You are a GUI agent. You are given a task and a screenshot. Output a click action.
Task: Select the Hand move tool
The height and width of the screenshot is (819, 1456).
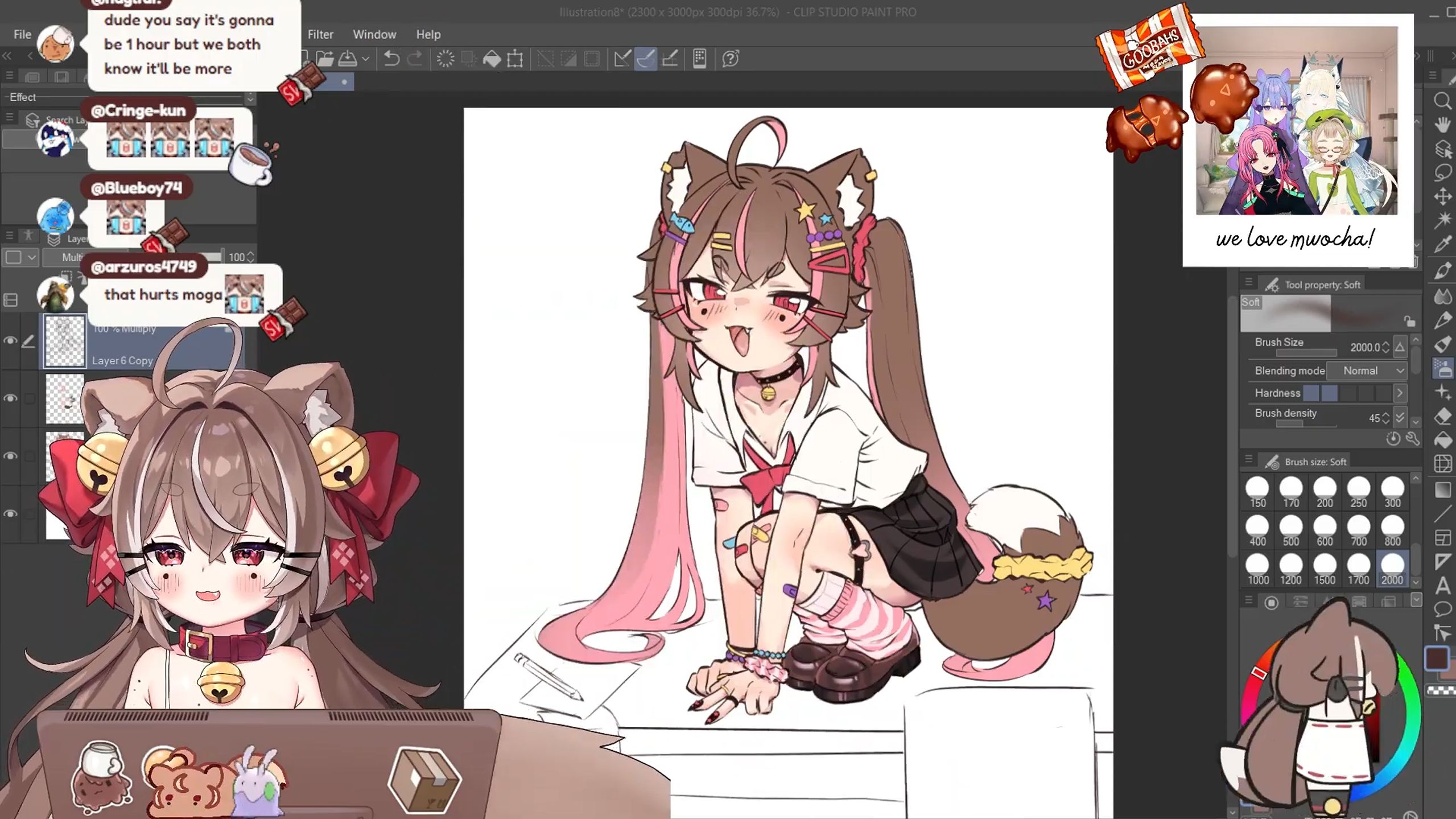(1442, 125)
